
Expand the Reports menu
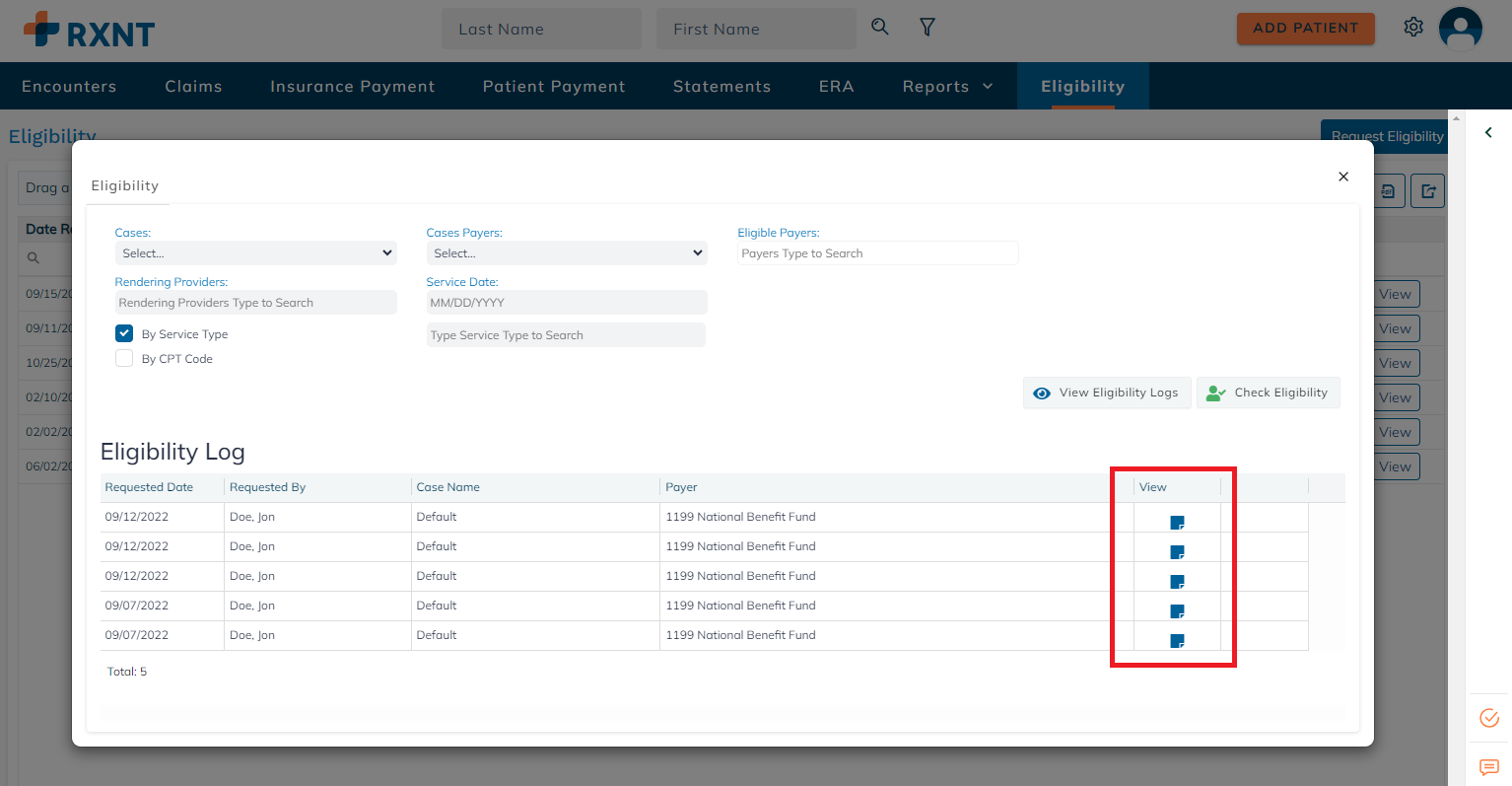[947, 87]
